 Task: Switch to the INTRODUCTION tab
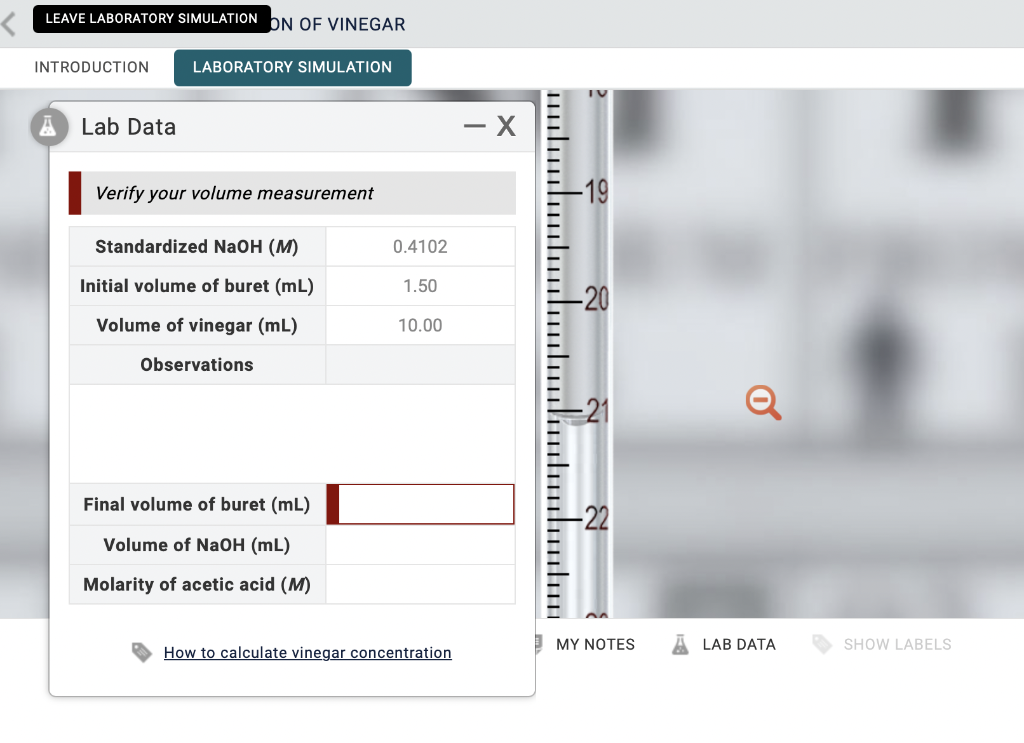92,67
